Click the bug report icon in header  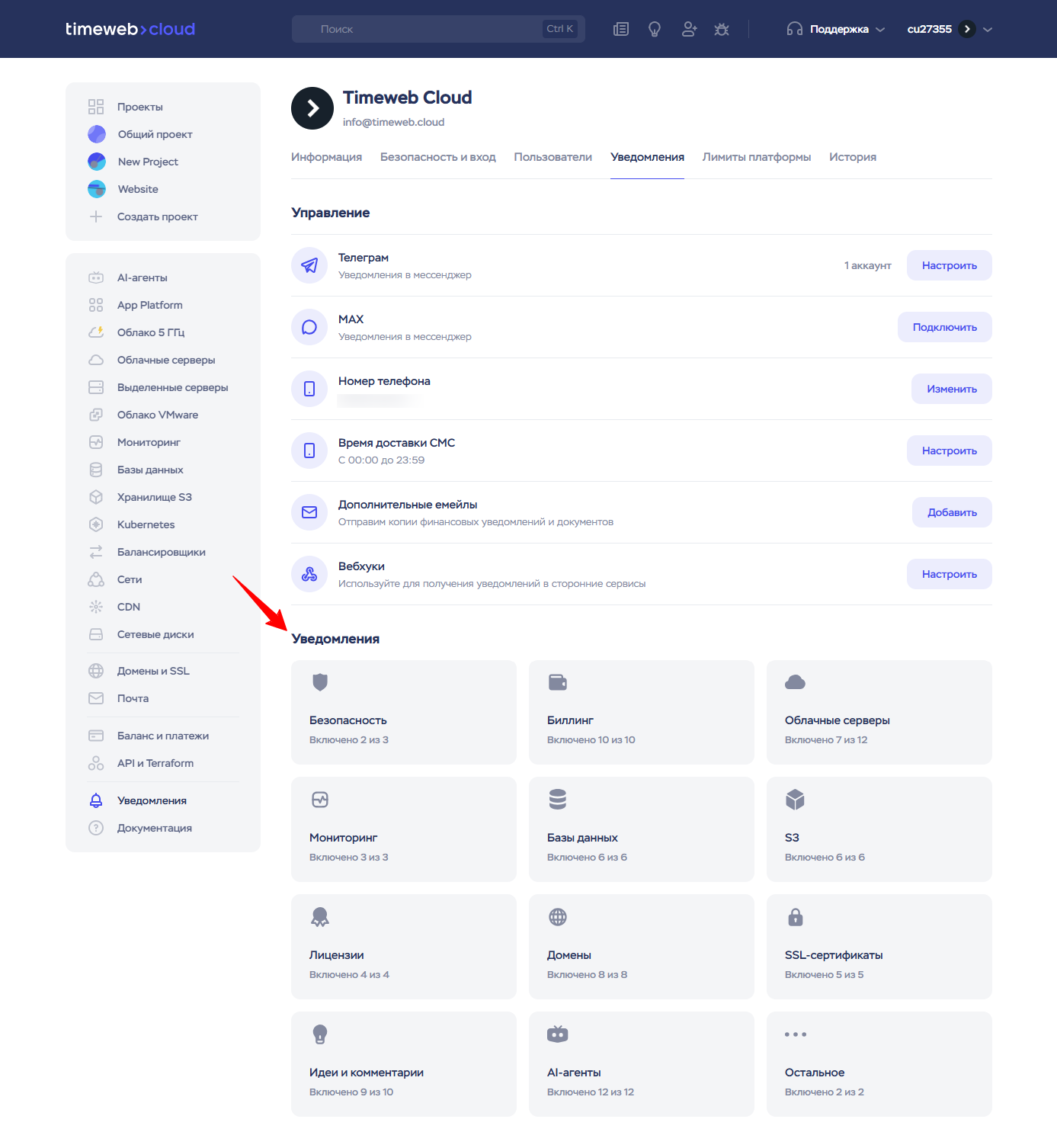click(x=722, y=29)
